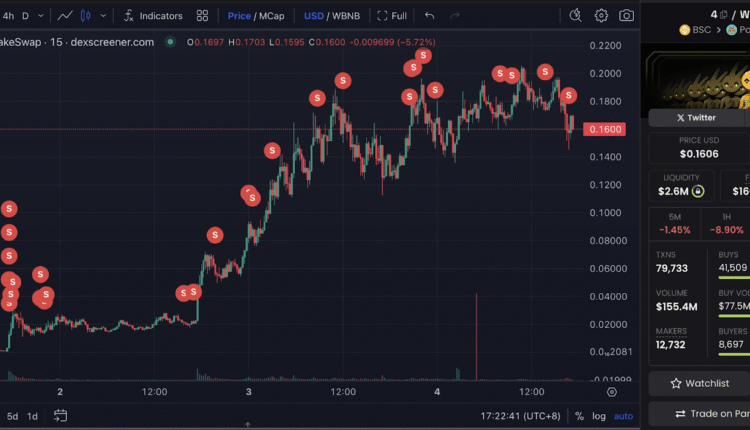Open the Indicators menu

point(153,16)
